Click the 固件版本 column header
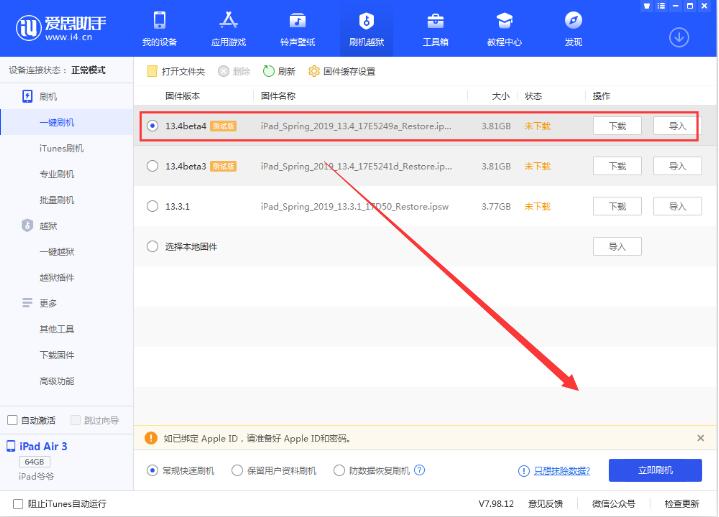Image resolution: width=719 pixels, height=517 pixels. click(183, 96)
